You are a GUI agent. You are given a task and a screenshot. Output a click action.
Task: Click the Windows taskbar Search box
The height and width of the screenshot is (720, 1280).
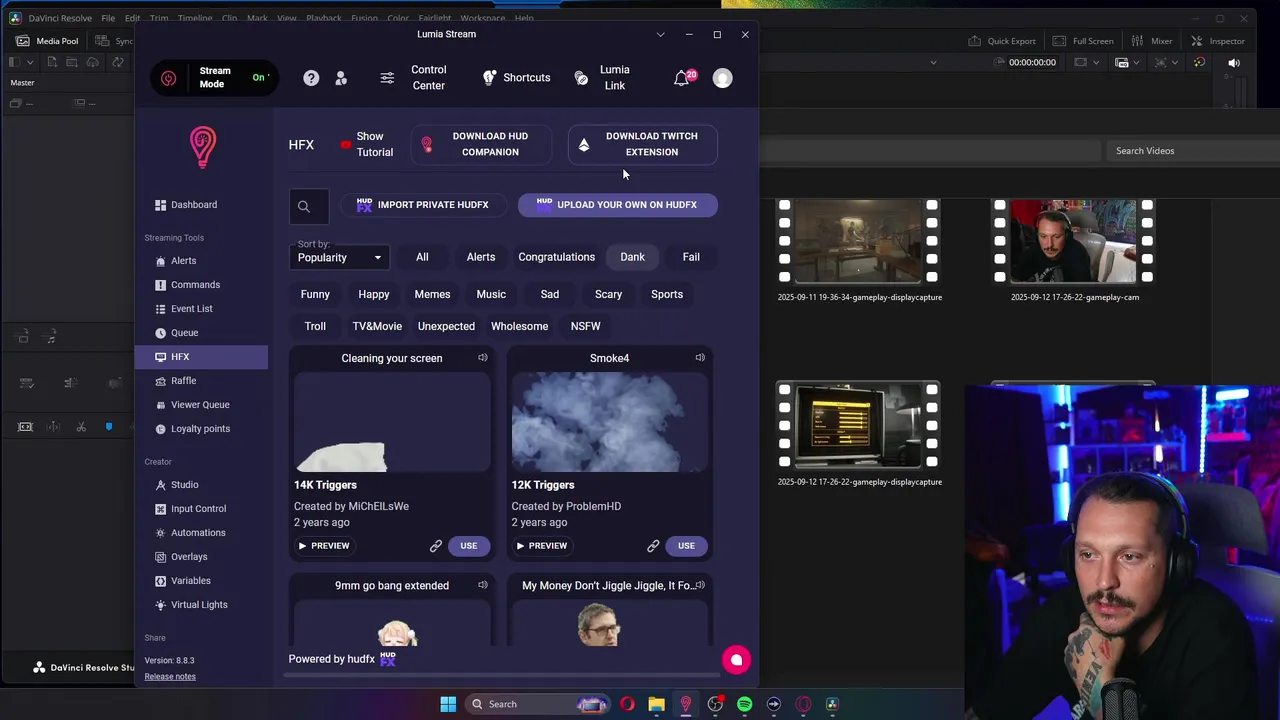(x=537, y=704)
